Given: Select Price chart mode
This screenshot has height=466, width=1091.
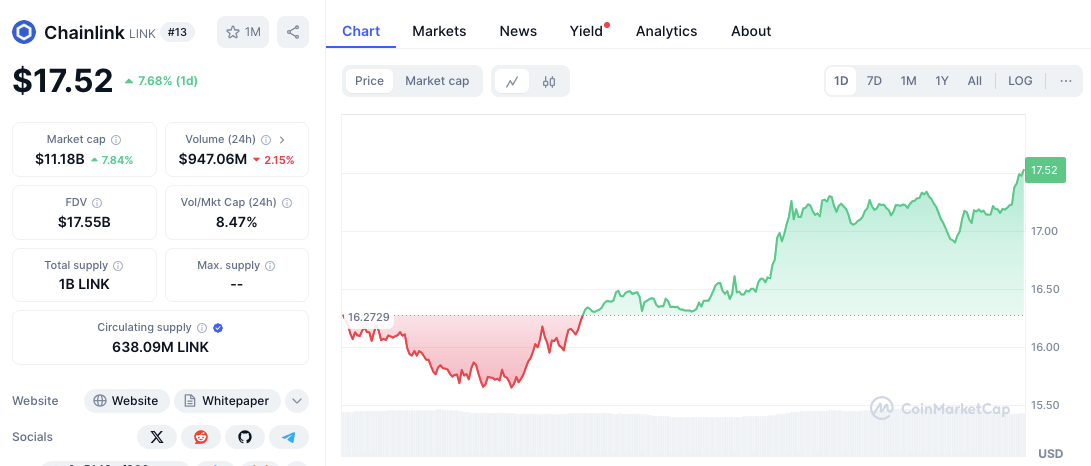Looking at the screenshot, I should 369,81.
